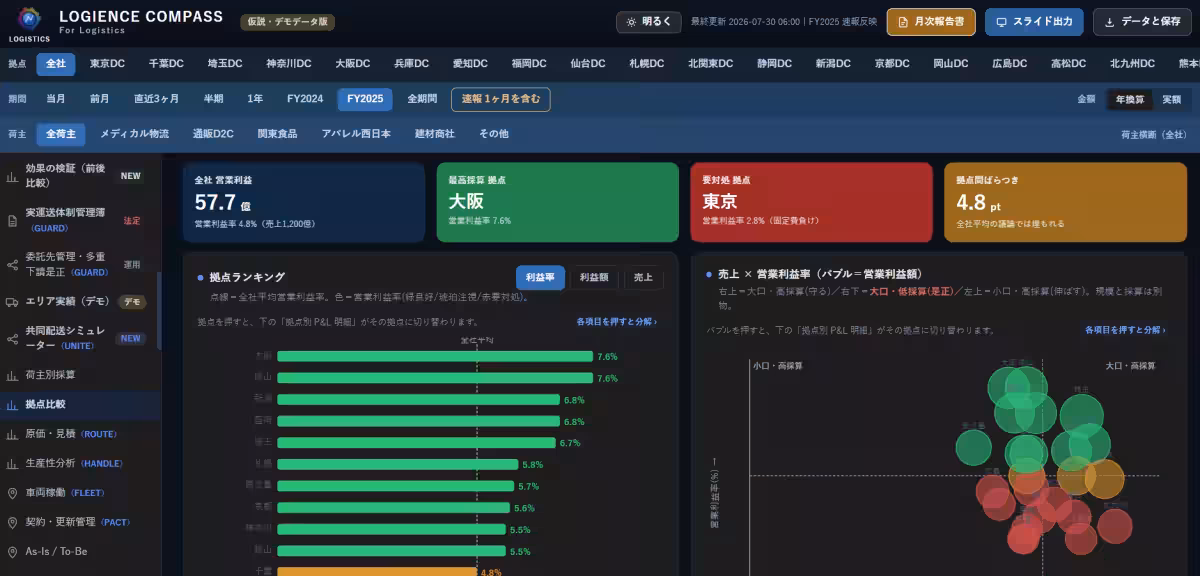
Task: Filter shipper to アパレル西日本
Action: click(x=356, y=133)
